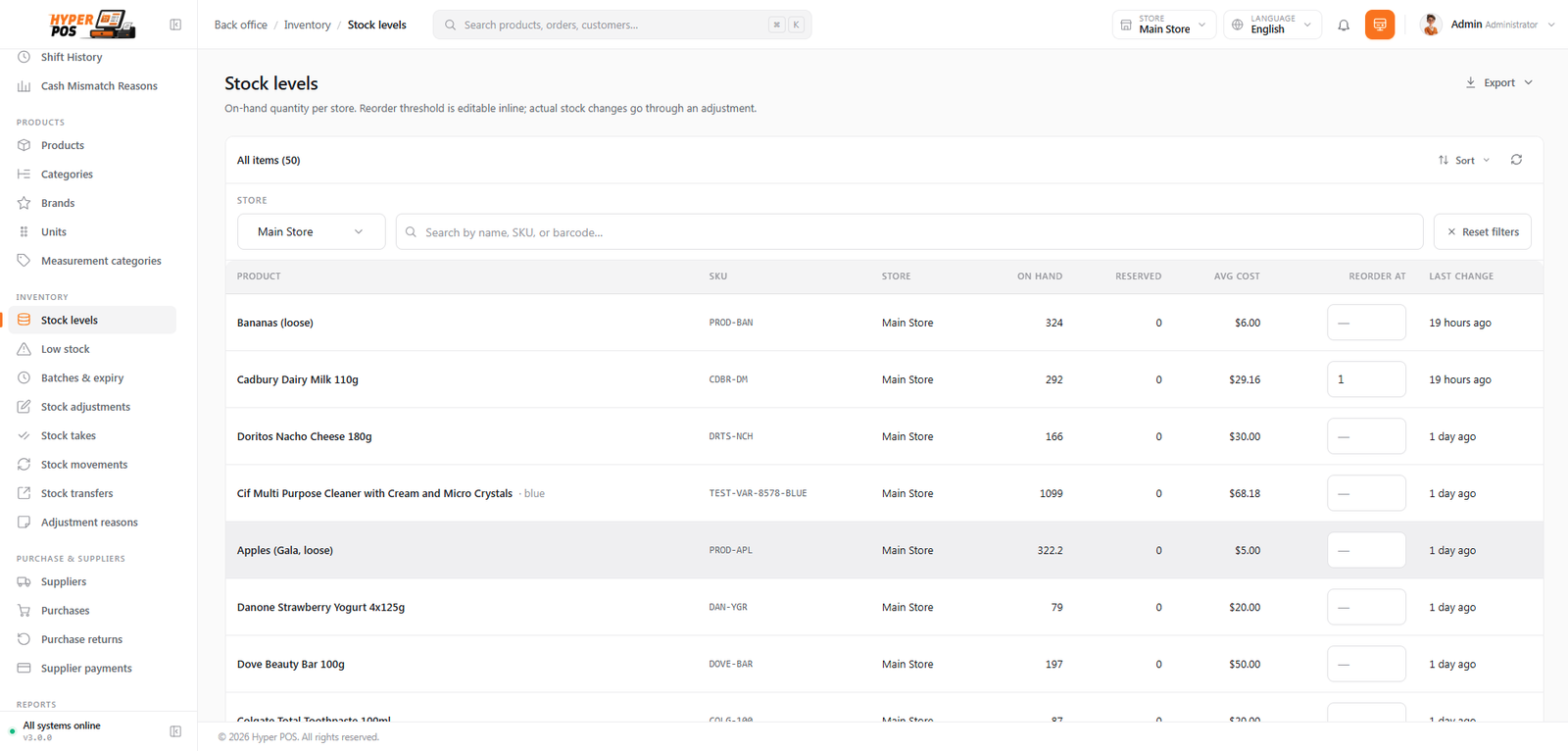
Task: Click the Danone Strawberry Yogurt 4x125g name
Action: tap(320, 607)
